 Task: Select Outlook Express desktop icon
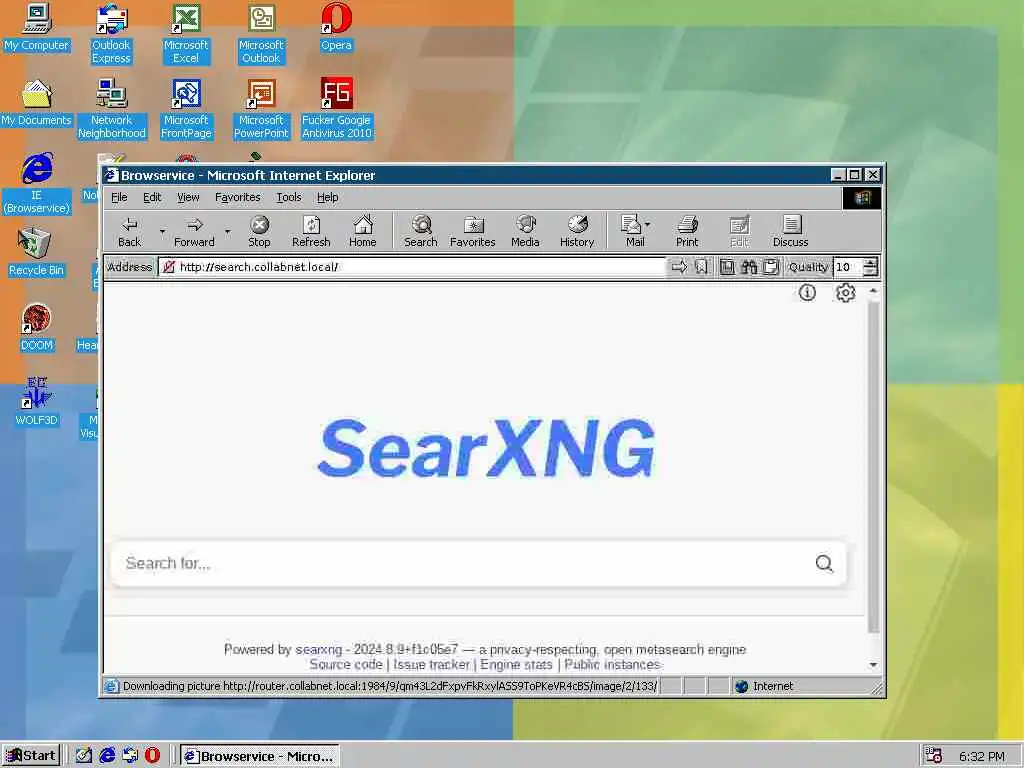coord(111,34)
